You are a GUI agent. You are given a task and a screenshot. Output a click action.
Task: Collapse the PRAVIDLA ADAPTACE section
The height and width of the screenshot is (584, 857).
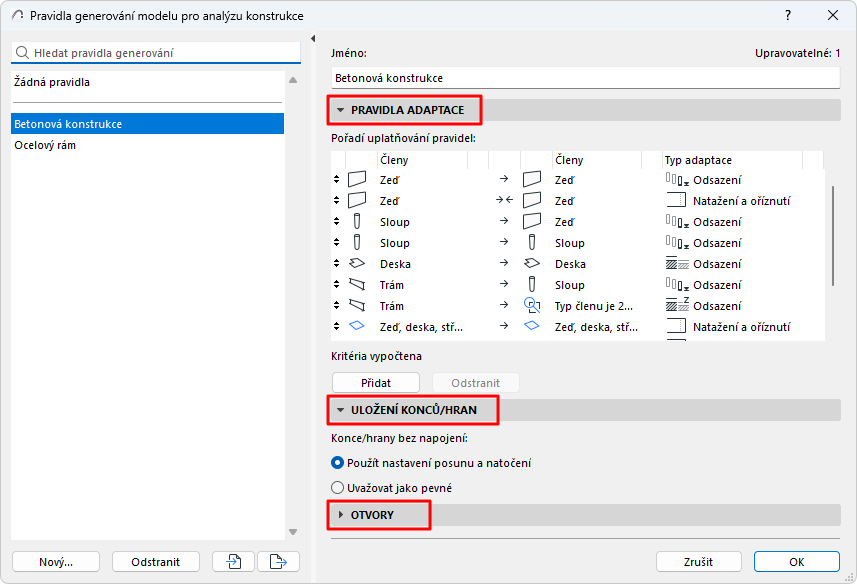pyautogui.click(x=341, y=109)
